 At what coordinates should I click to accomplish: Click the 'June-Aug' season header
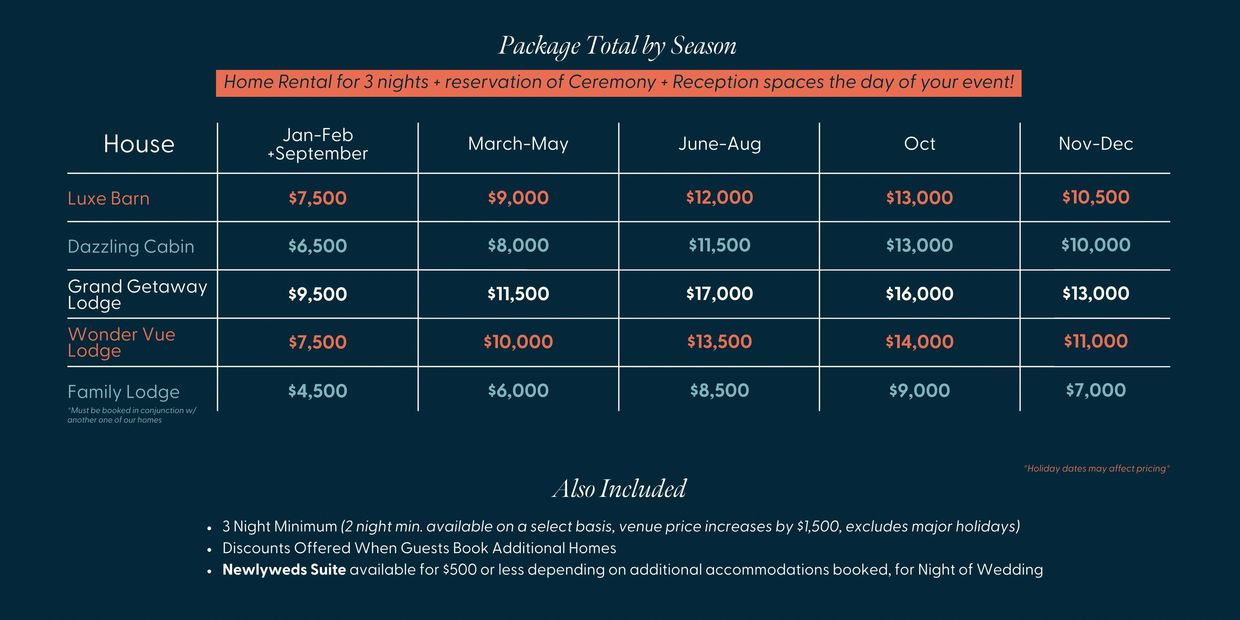pos(719,144)
